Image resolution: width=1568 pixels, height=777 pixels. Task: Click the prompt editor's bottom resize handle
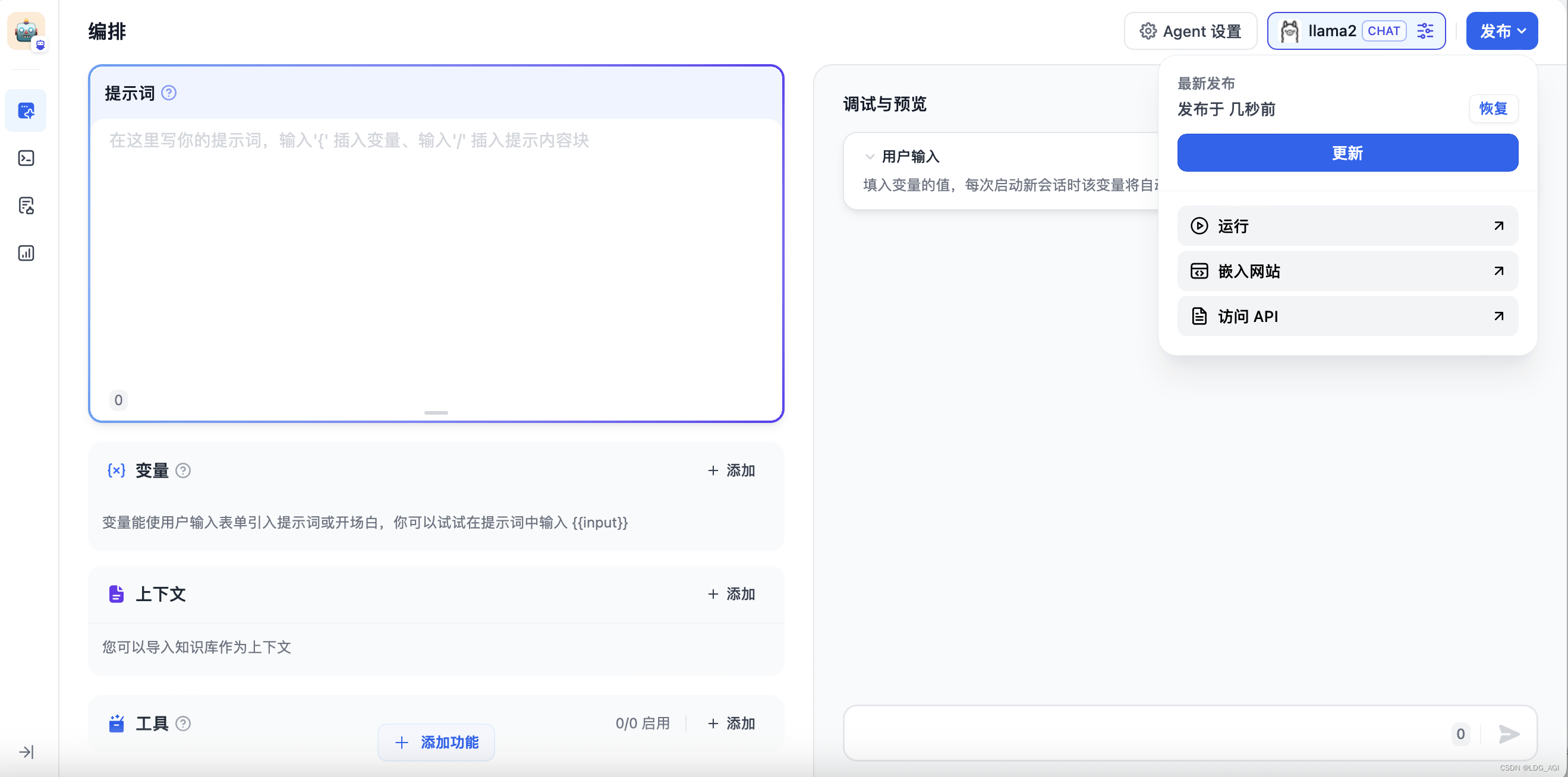[436, 412]
